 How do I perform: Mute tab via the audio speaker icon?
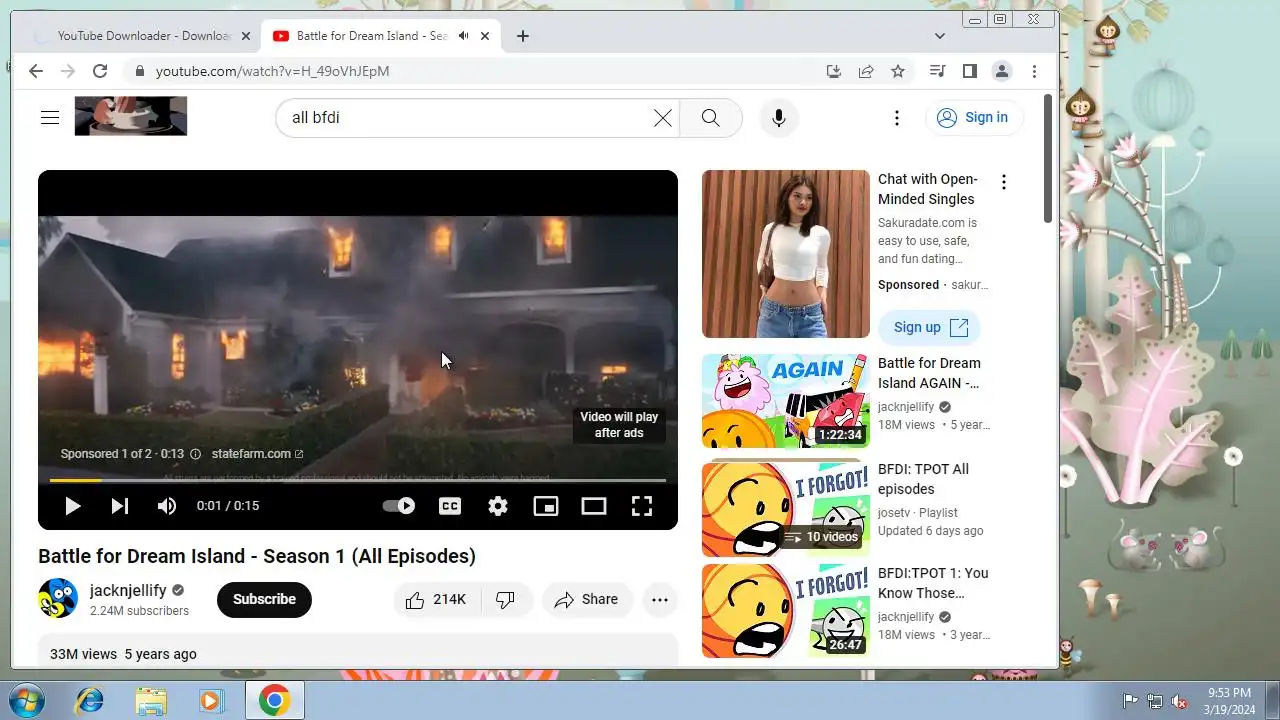[463, 36]
